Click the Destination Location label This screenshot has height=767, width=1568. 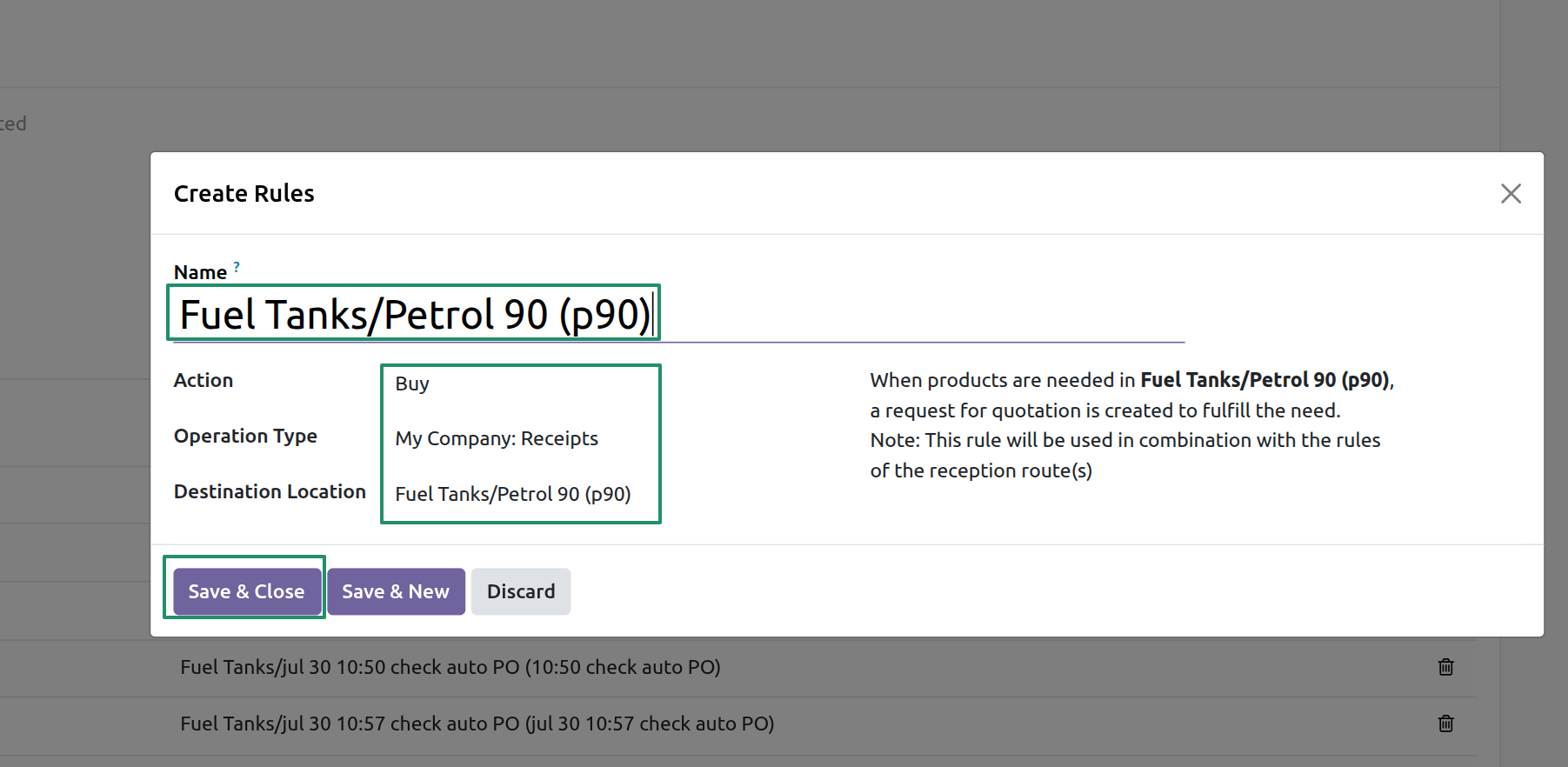(x=270, y=491)
